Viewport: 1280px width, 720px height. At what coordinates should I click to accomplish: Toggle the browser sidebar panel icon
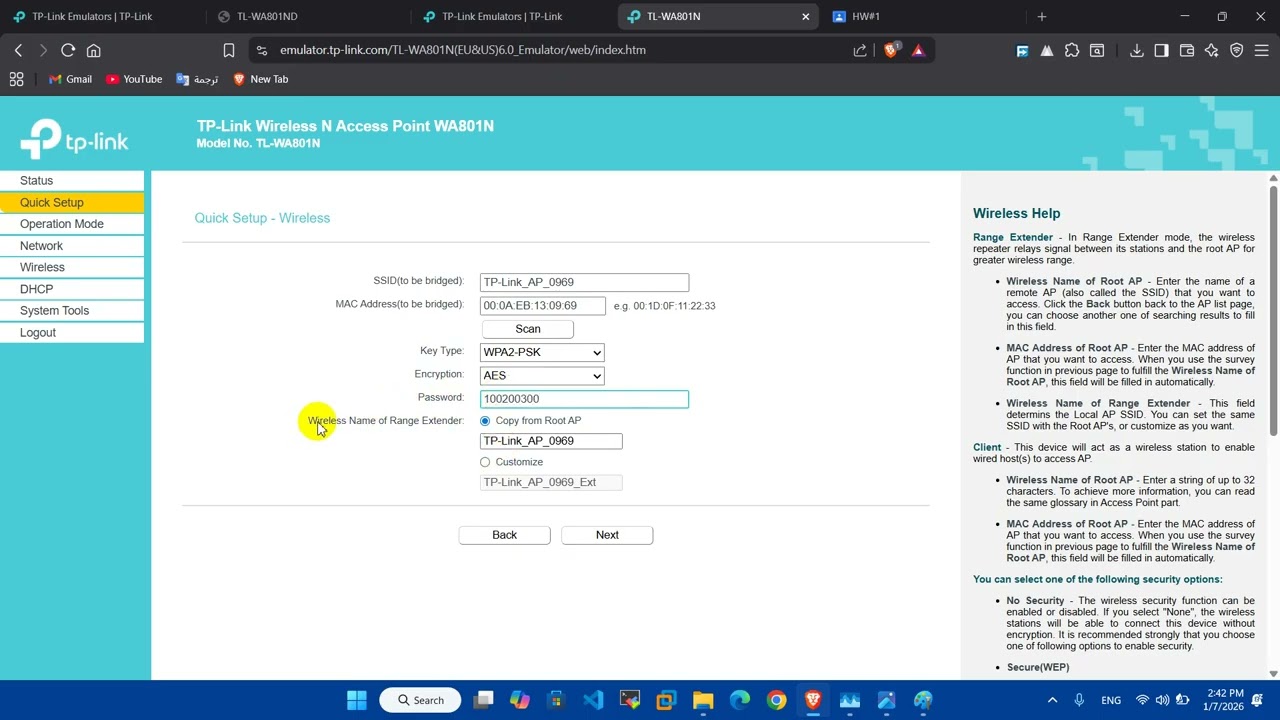1161,50
